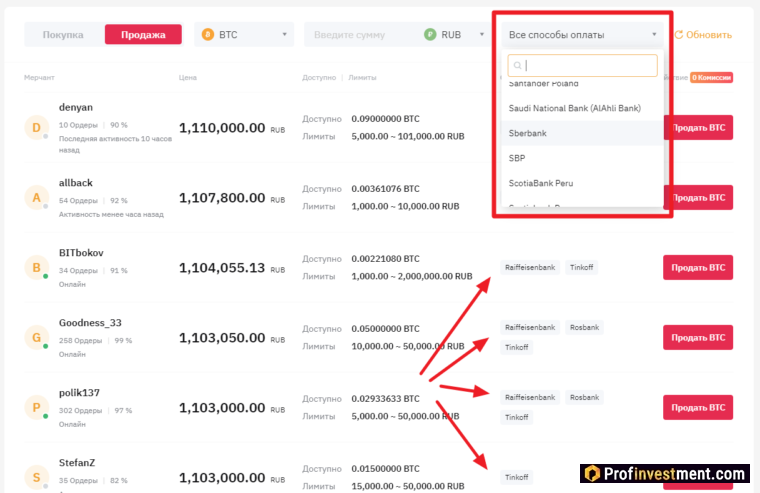Click Продать BTC in BITbokov's row
The image size is (760, 493).
click(x=698, y=268)
